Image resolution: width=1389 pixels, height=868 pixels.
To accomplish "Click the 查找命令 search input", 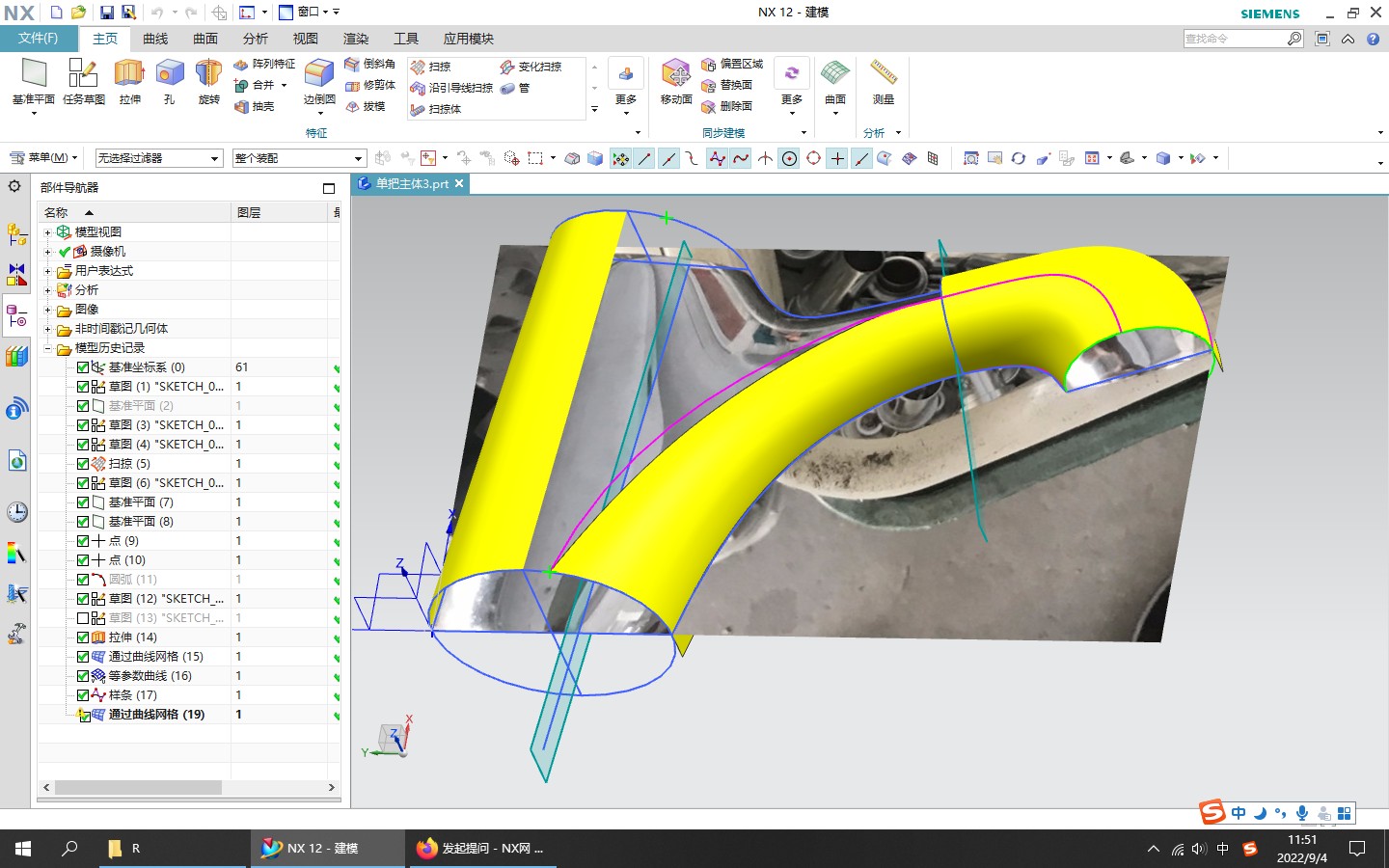I will click(x=1235, y=39).
